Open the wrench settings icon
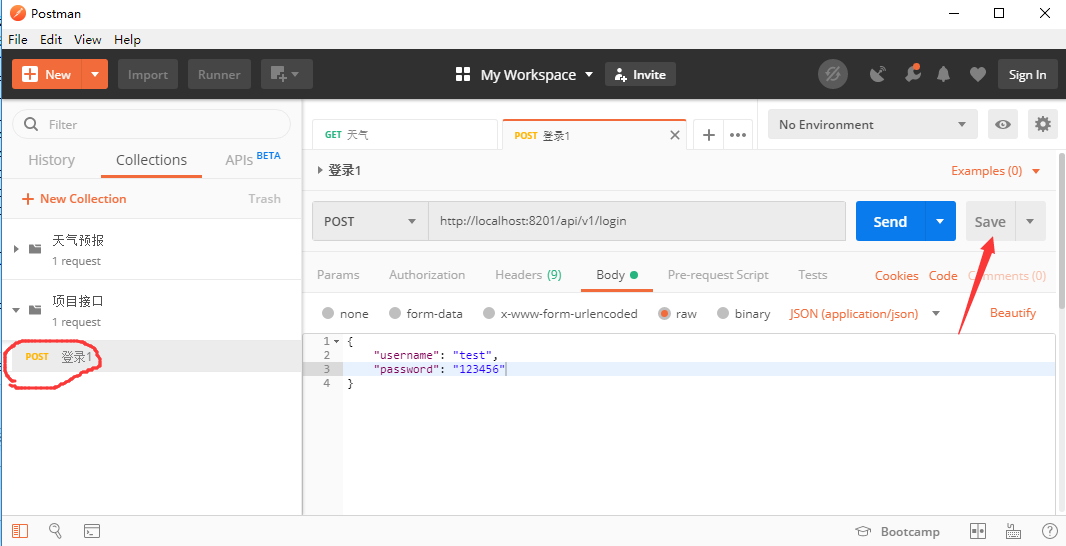Screen dimensions: 1066x546 pyautogui.click(x=912, y=73)
